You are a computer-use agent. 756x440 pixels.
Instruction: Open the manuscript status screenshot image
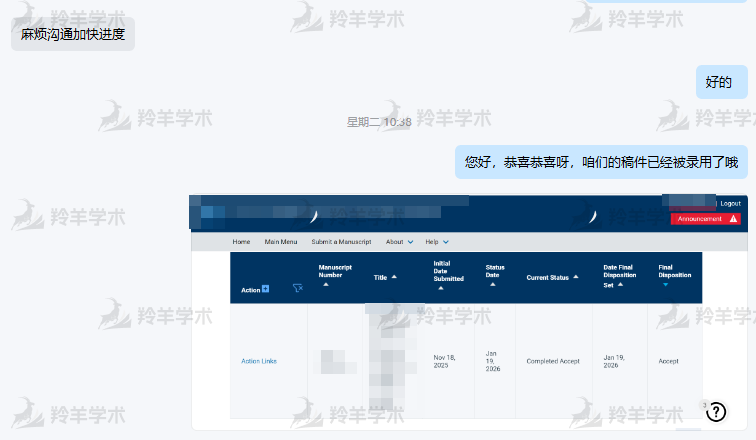tap(468, 312)
